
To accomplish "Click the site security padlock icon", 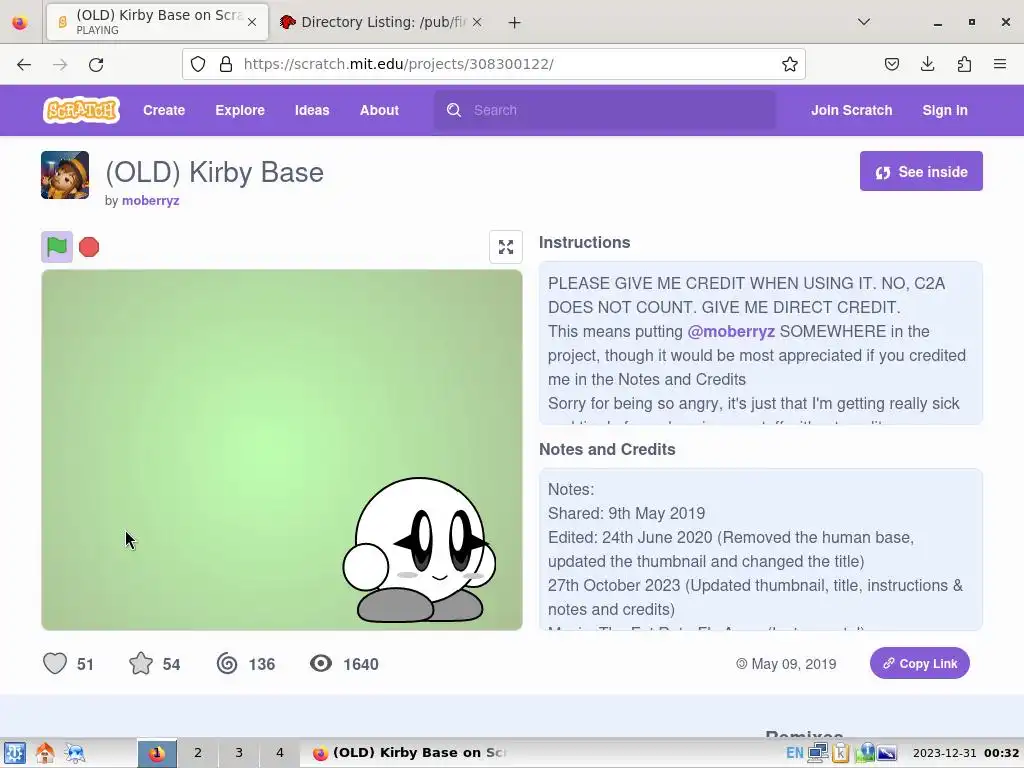I will pos(226,64).
